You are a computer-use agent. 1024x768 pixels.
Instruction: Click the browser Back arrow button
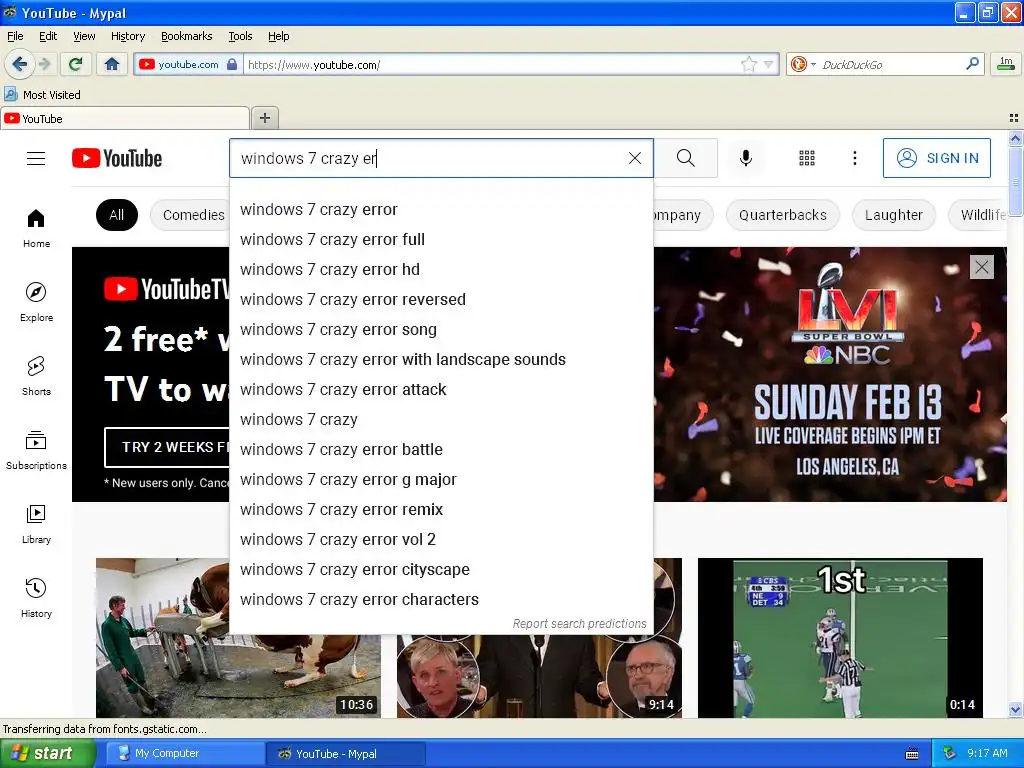tap(19, 64)
